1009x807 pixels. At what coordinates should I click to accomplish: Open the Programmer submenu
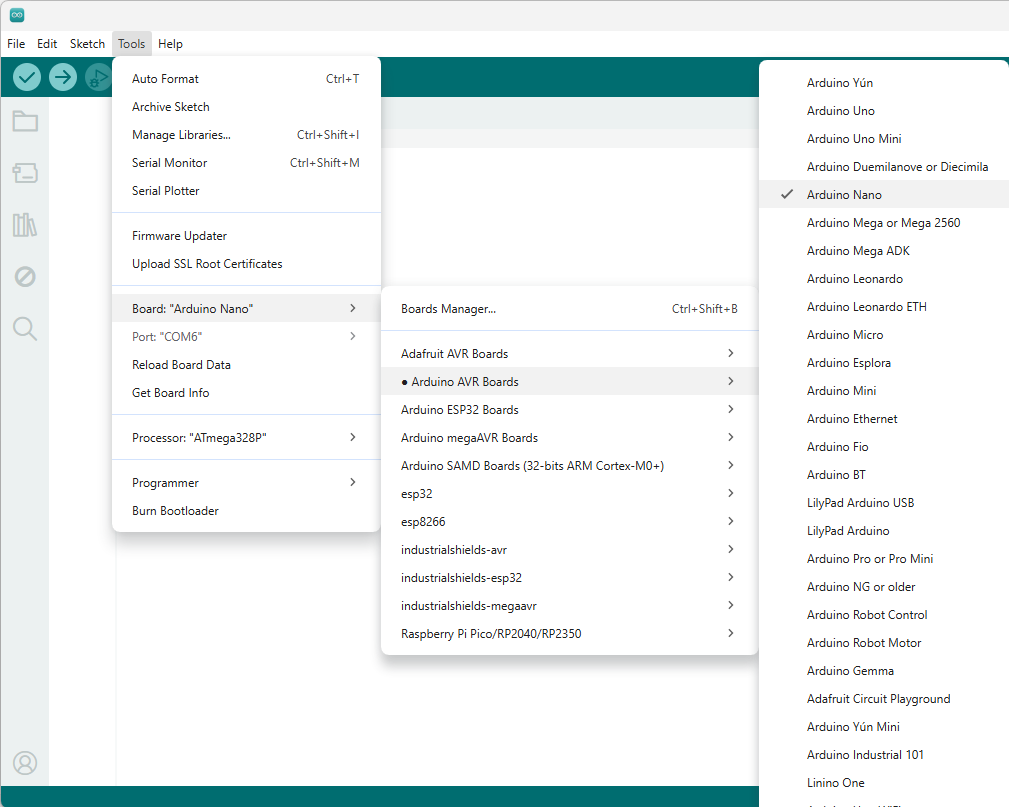pos(246,483)
